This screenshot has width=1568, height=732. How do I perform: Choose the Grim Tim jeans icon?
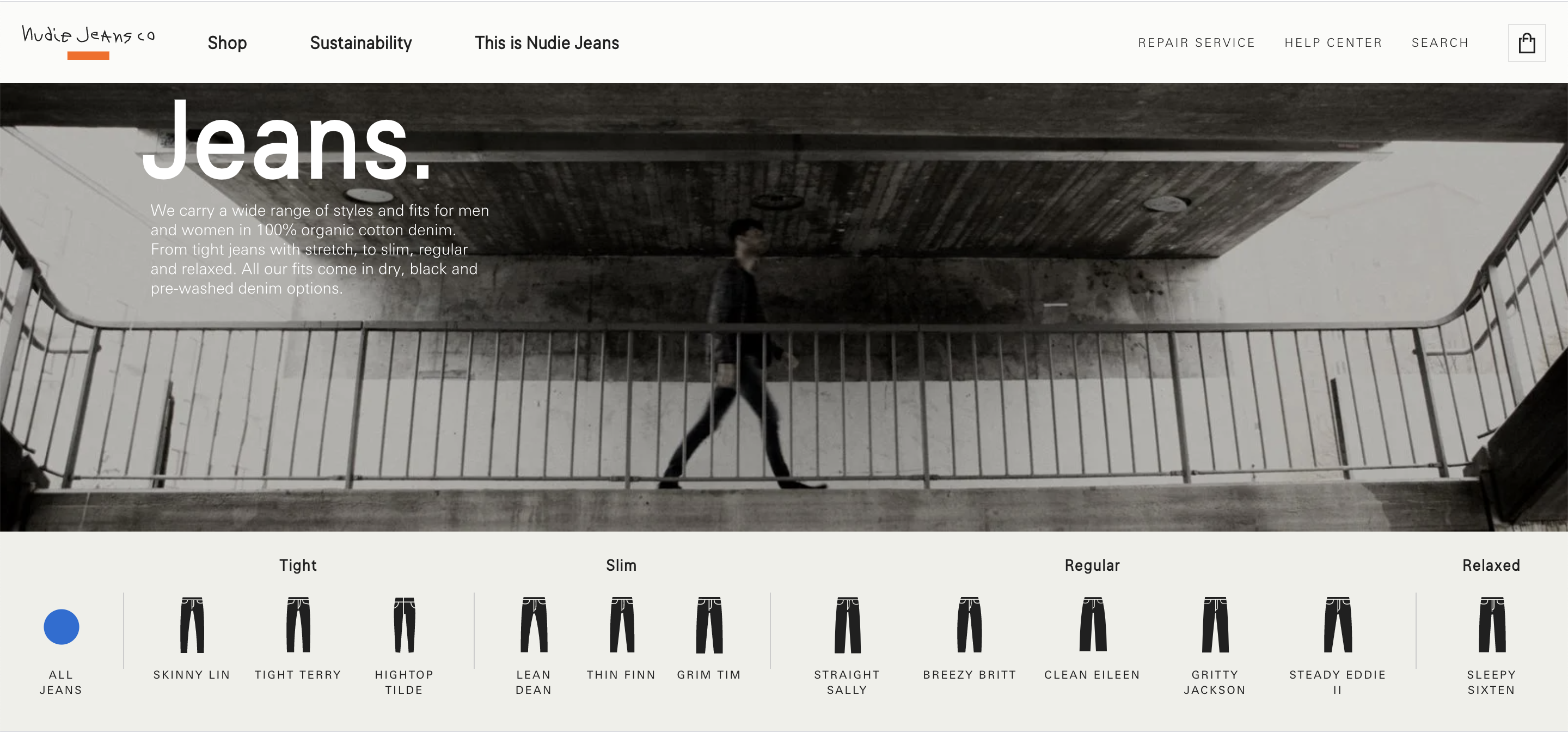pos(709,625)
